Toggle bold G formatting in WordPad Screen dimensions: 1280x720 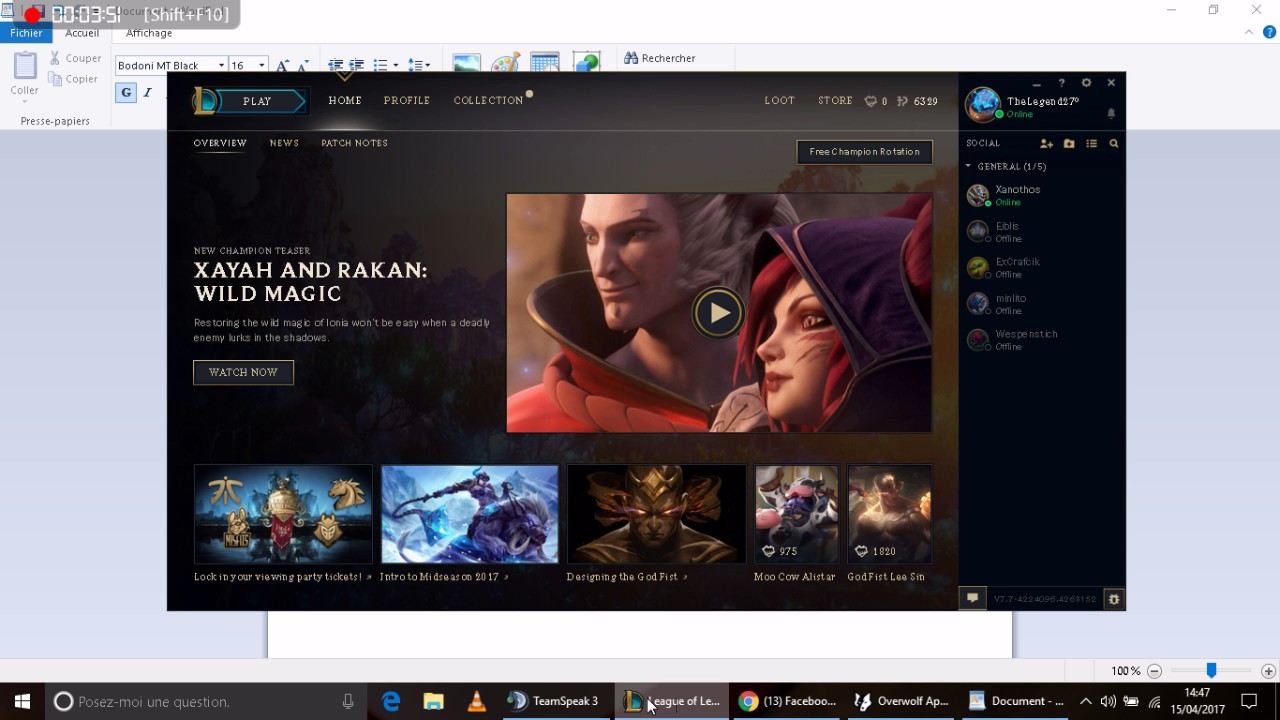point(126,93)
